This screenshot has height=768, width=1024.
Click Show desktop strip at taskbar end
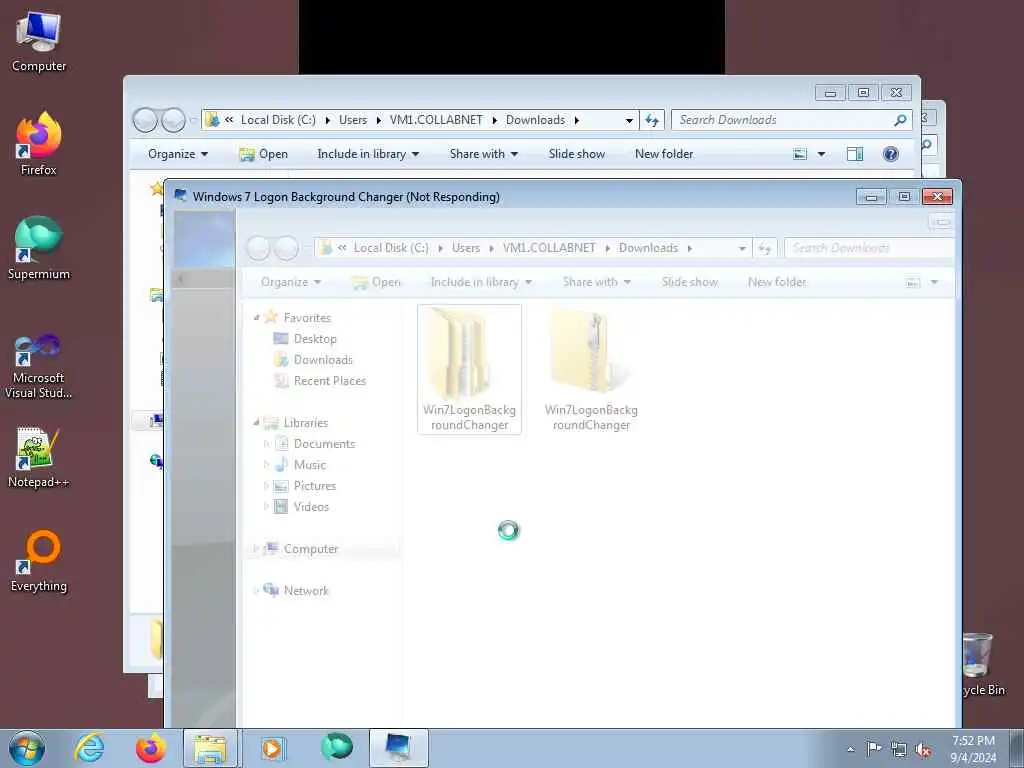1017,748
